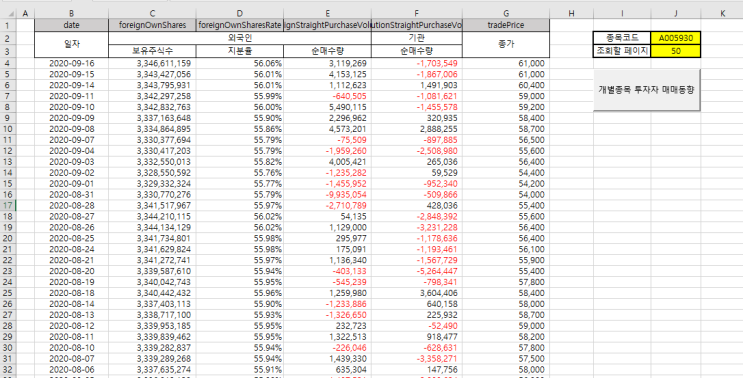Click the 조회할 페이지 label cell
Viewport: 743px width, 378px height.
click(622, 51)
